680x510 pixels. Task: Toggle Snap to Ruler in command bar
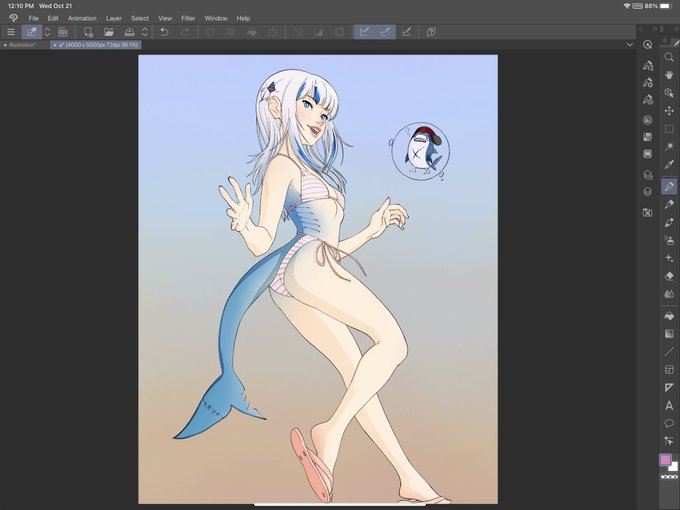(365, 32)
